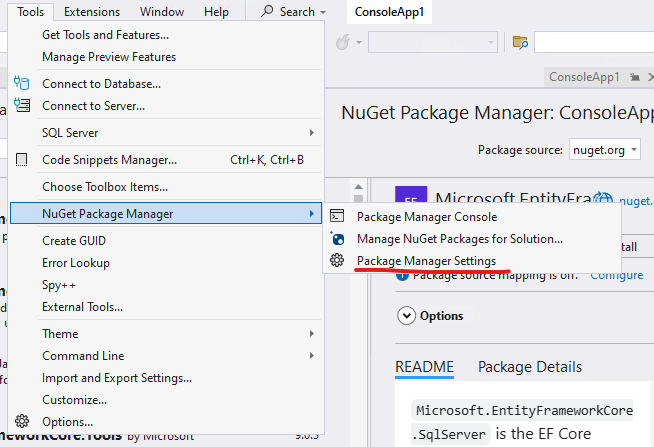Open Package Manager Settings

(x=426, y=261)
